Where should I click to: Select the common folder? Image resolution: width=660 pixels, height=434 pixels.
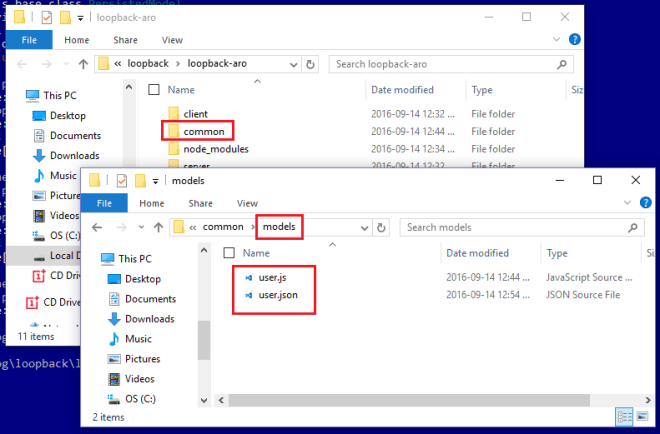(204, 132)
